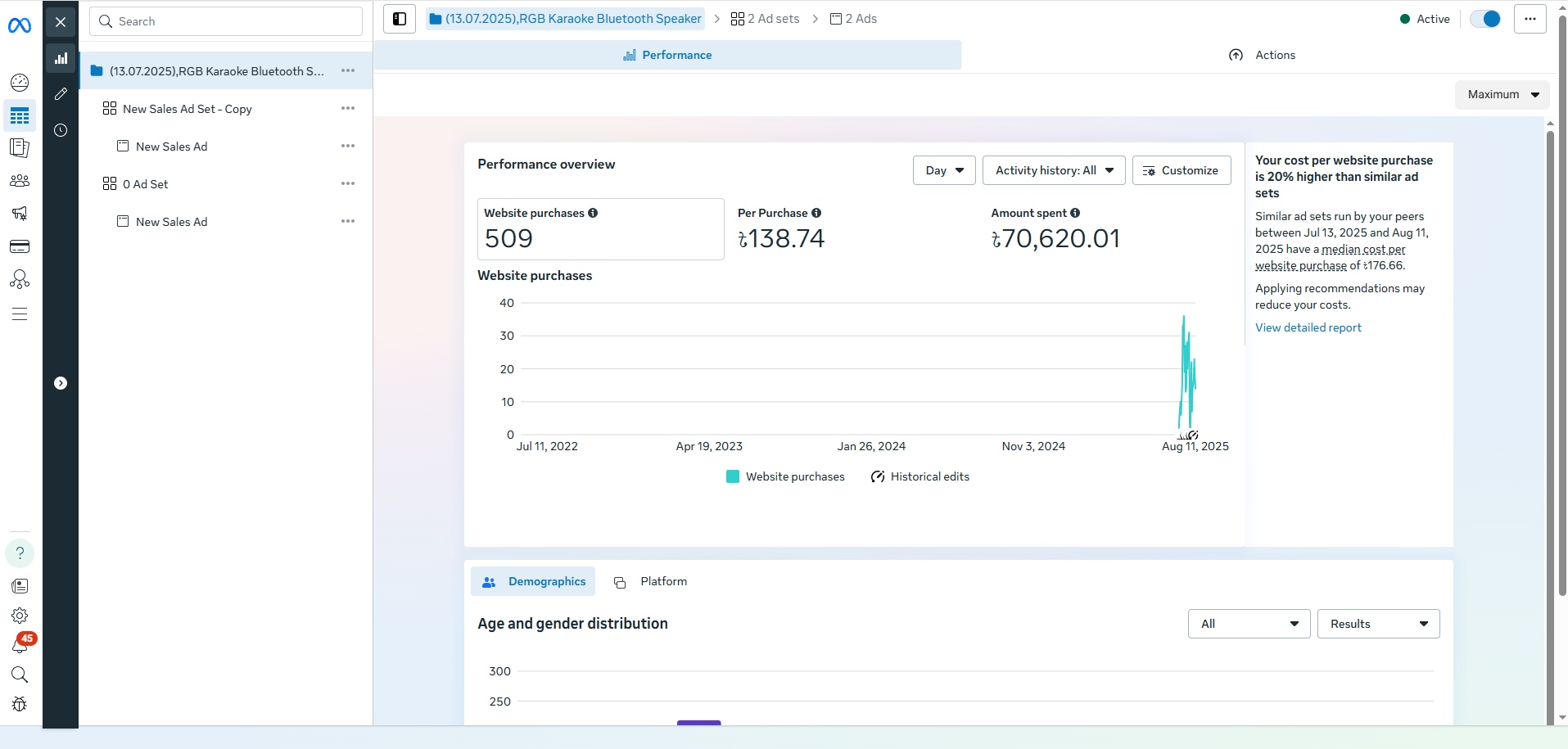Open the Maximum date range dropdown
The width and height of the screenshot is (1568, 749).
point(1502,94)
